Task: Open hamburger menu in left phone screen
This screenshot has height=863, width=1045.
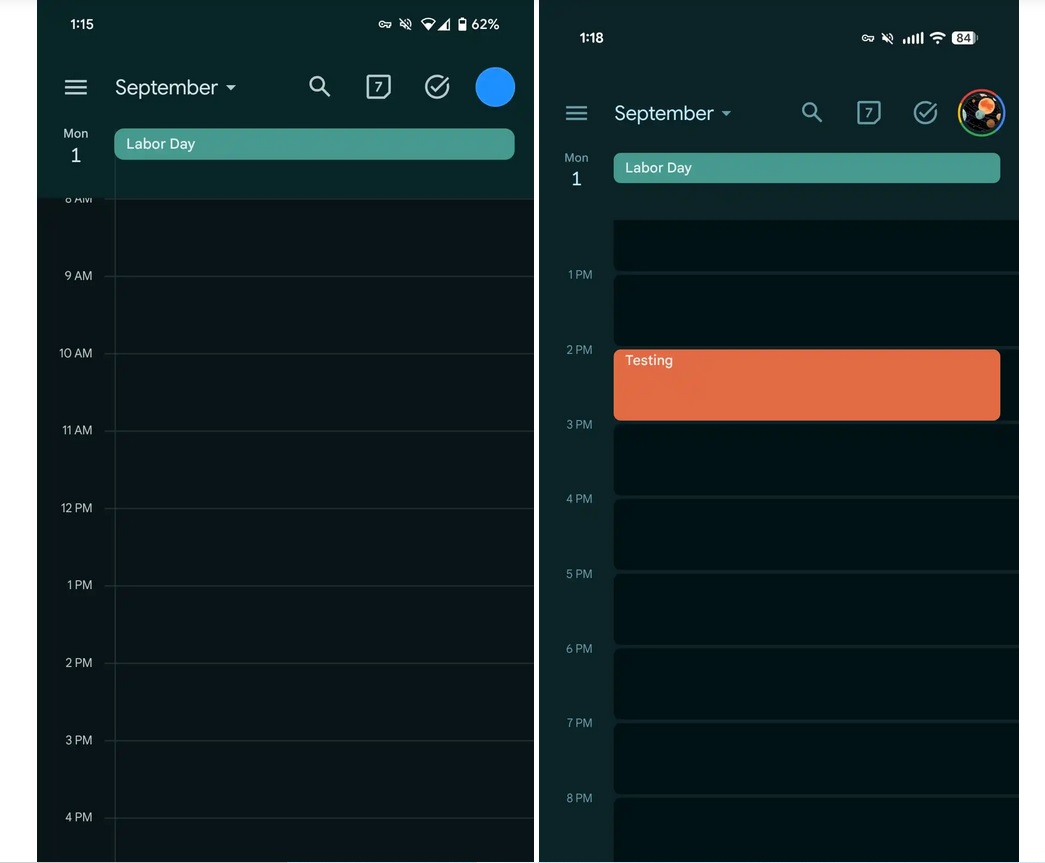Action: (76, 87)
